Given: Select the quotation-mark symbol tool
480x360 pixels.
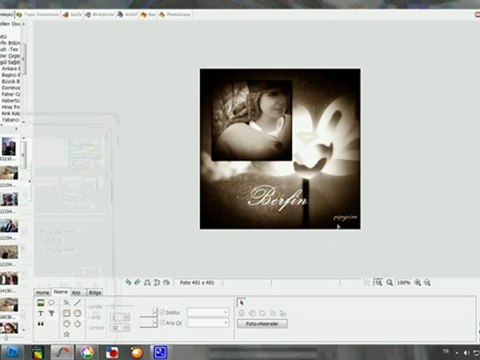Looking at the screenshot, I should (x=41, y=324).
